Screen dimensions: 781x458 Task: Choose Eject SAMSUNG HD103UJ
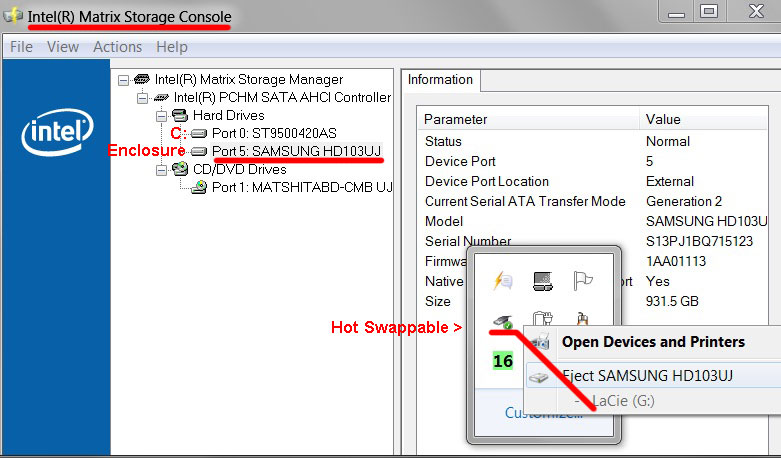pyautogui.click(x=653, y=376)
